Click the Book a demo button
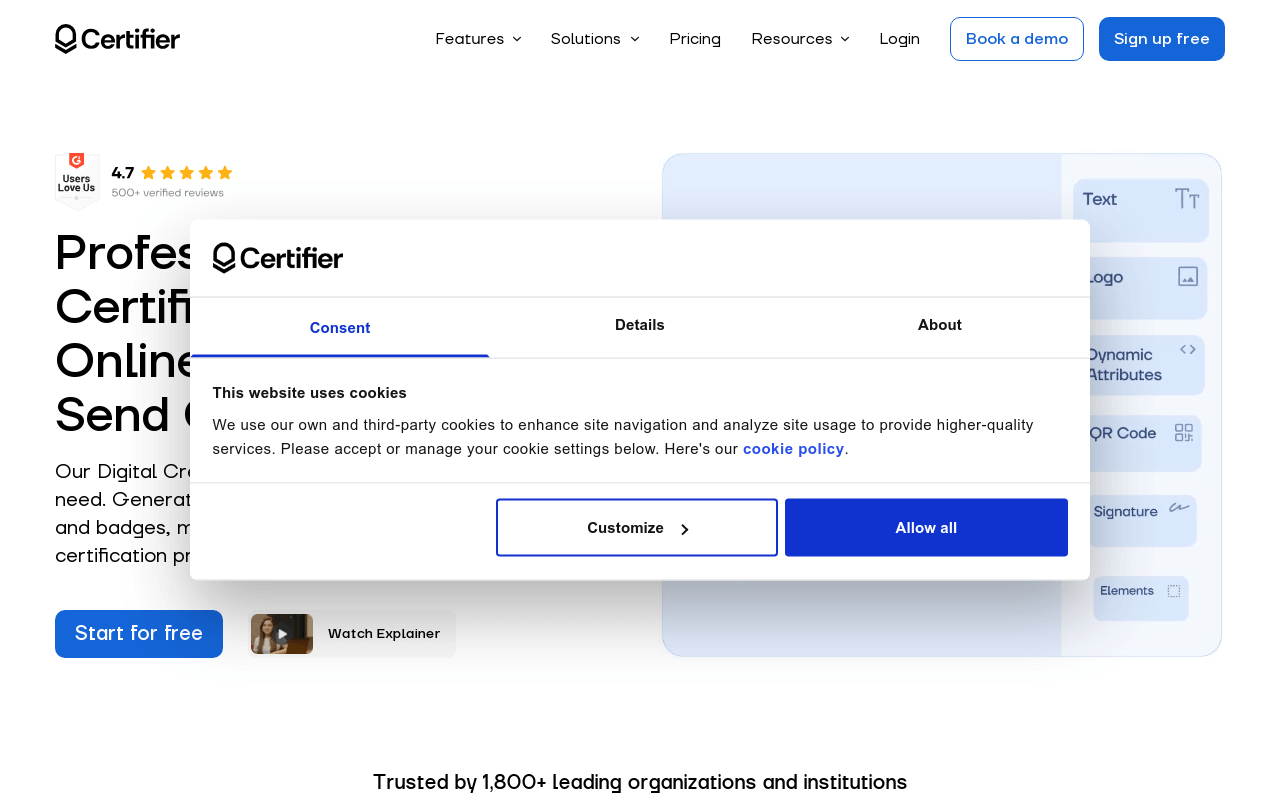This screenshot has width=1280, height=800. pos(1017,39)
